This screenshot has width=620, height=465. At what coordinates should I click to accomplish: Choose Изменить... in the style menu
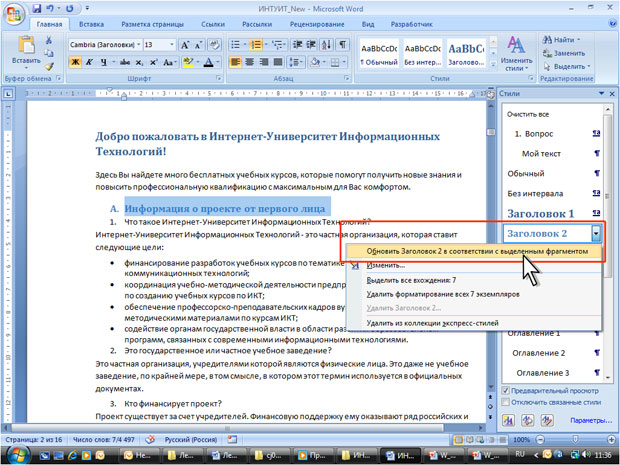pos(386,265)
